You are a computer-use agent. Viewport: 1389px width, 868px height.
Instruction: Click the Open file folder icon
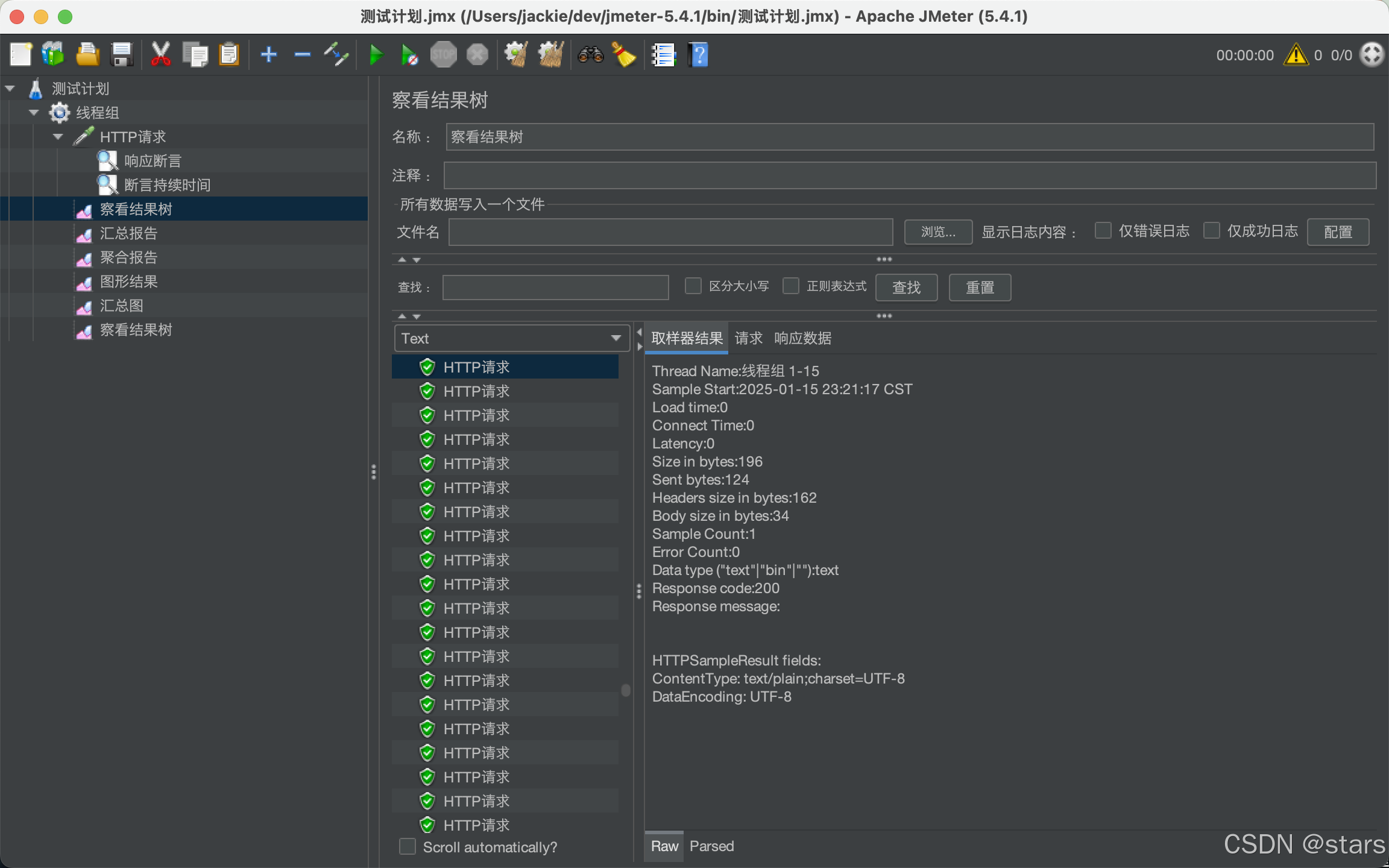(87, 55)
